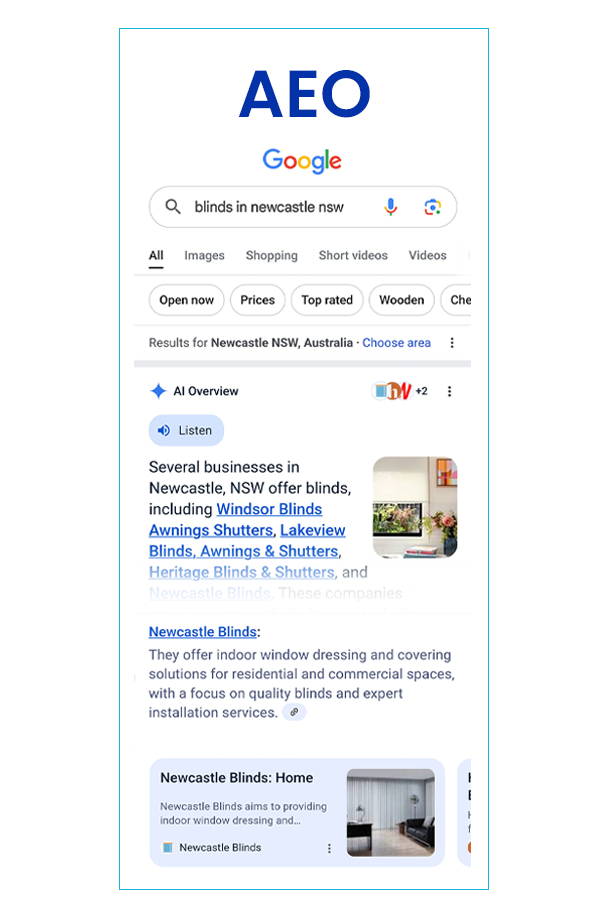Open the Newcastle Blinds: Home card thumbnail
608x920 pixels.
tap(391, 813)
